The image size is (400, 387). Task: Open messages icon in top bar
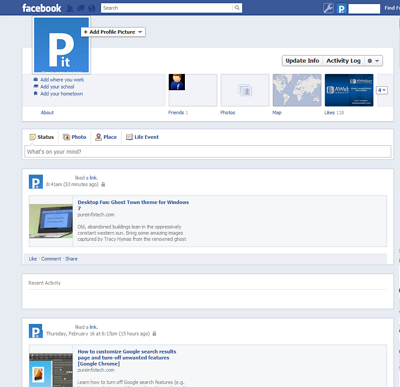[81, 8]
